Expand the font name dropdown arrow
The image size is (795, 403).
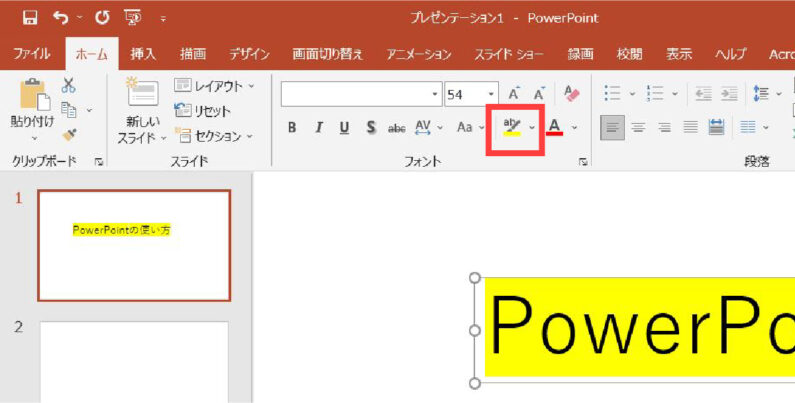pos(435,94)
